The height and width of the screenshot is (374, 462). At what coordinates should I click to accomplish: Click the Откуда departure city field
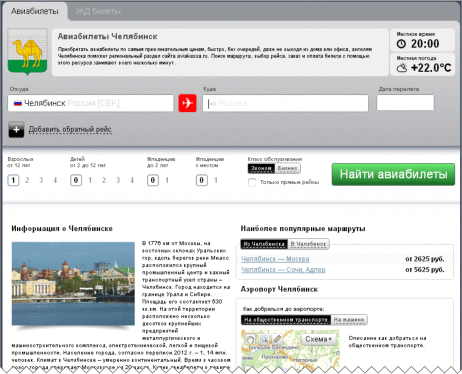coord(91,103)
